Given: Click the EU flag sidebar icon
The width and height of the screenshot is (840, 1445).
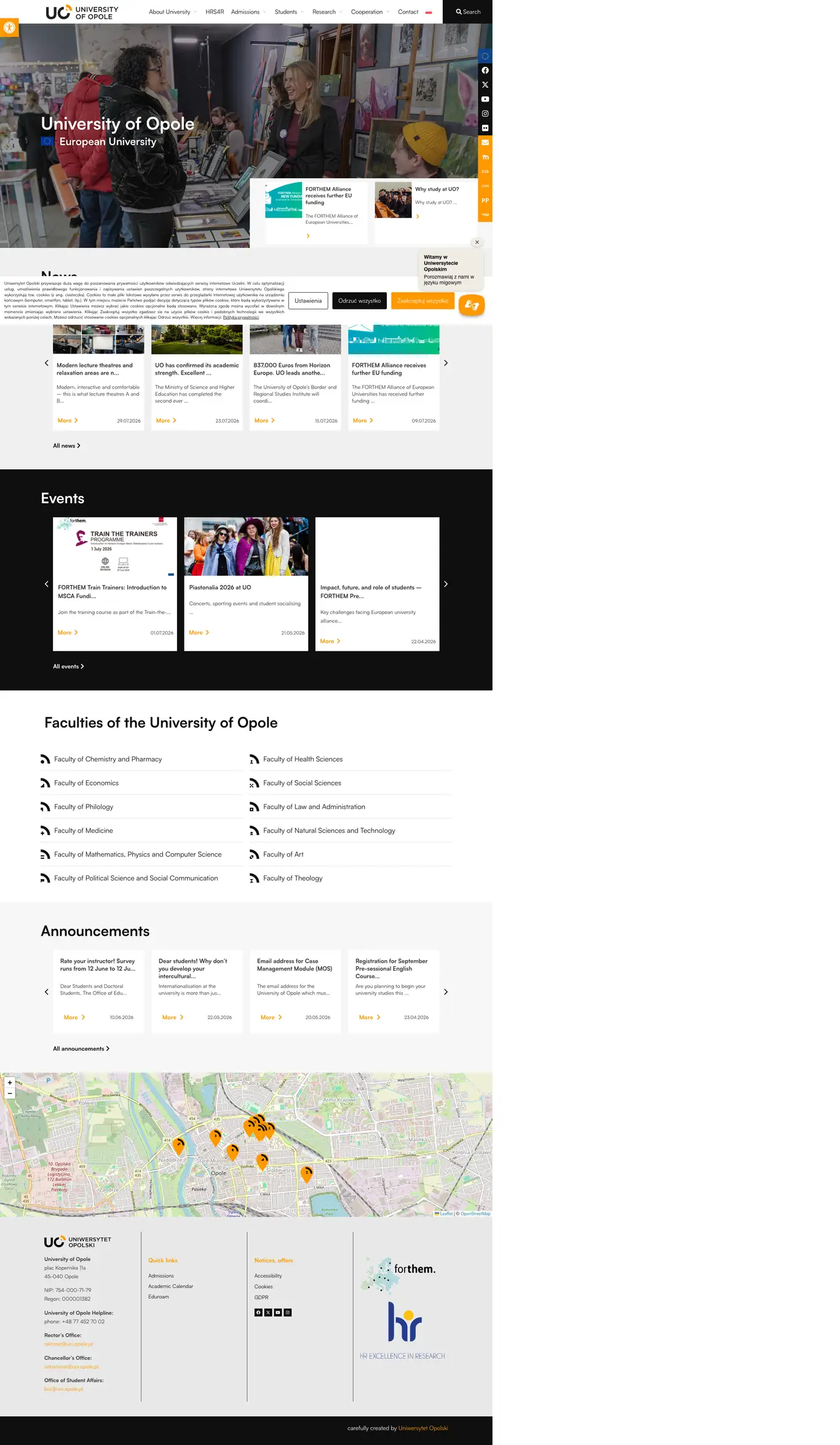Looking at the screenshot, I should click(x=485, y=56).
